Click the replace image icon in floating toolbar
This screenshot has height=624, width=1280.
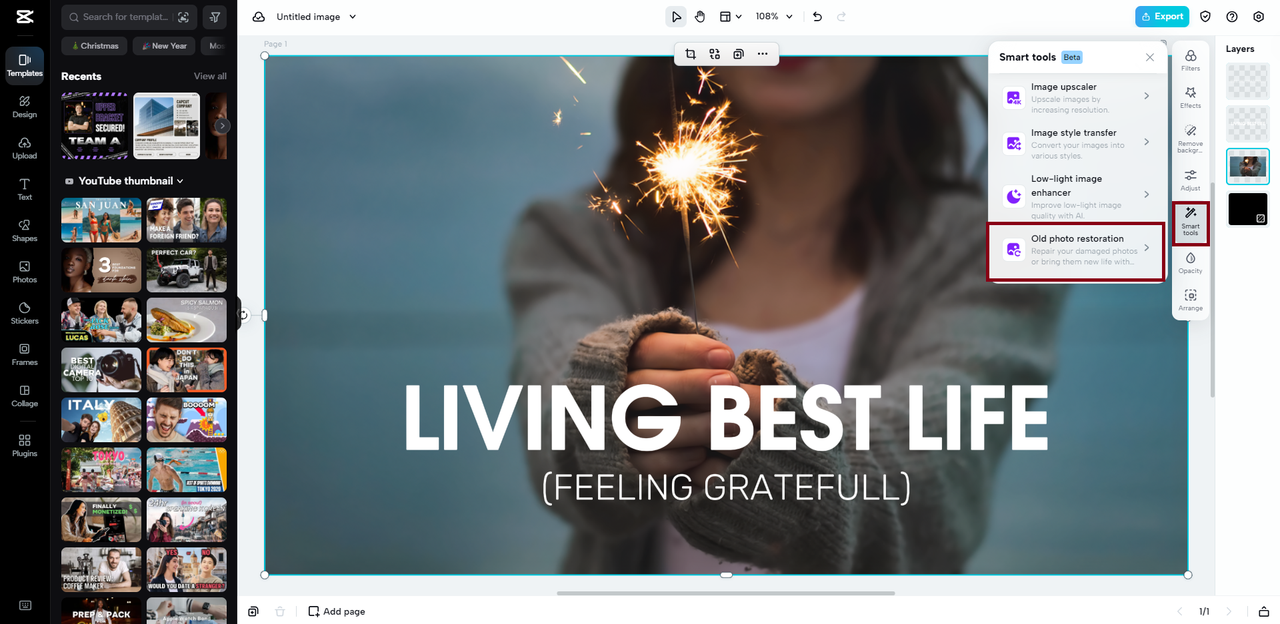click(714, 54)
